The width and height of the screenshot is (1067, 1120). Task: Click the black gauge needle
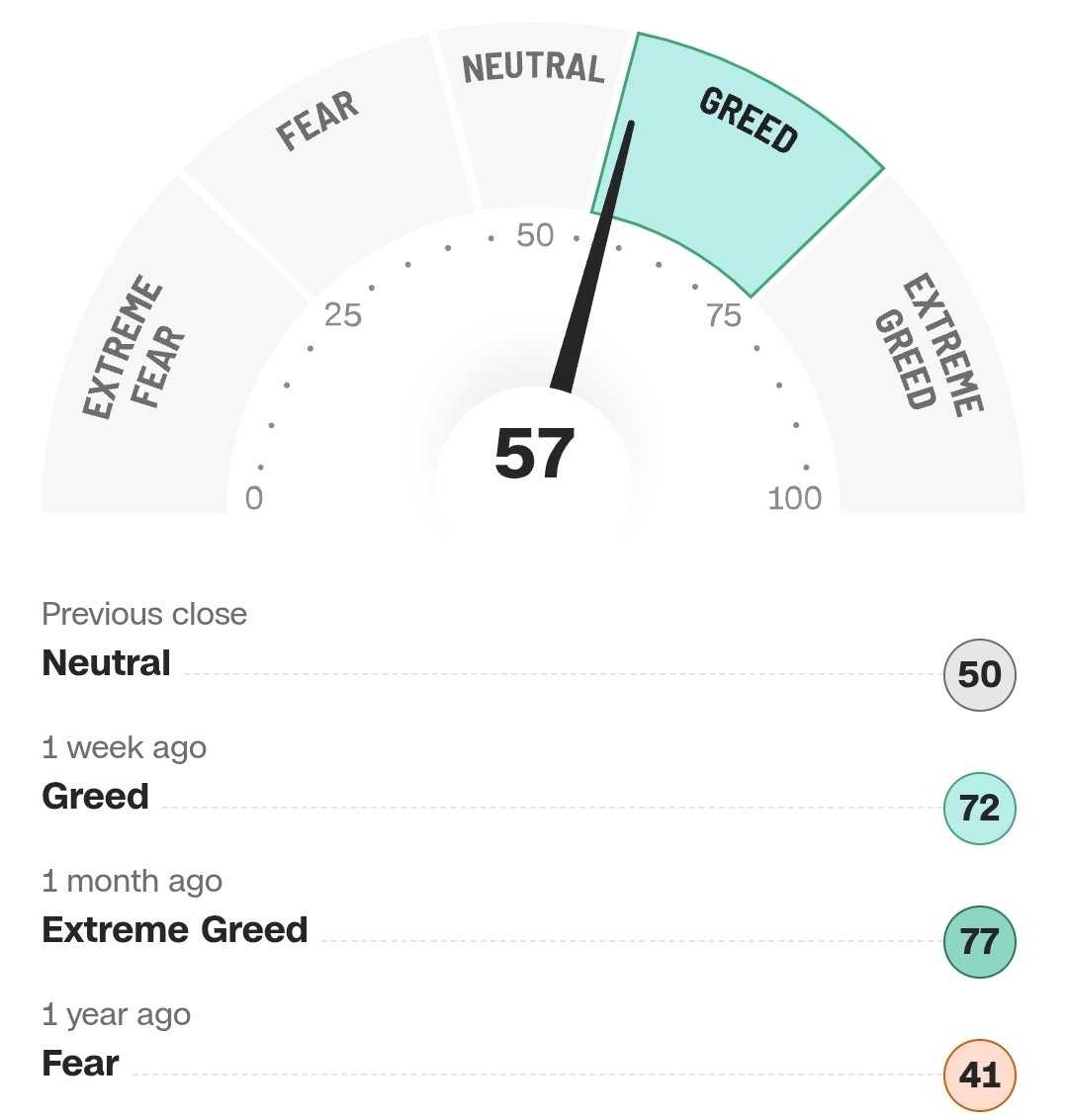tap(591, 257)
